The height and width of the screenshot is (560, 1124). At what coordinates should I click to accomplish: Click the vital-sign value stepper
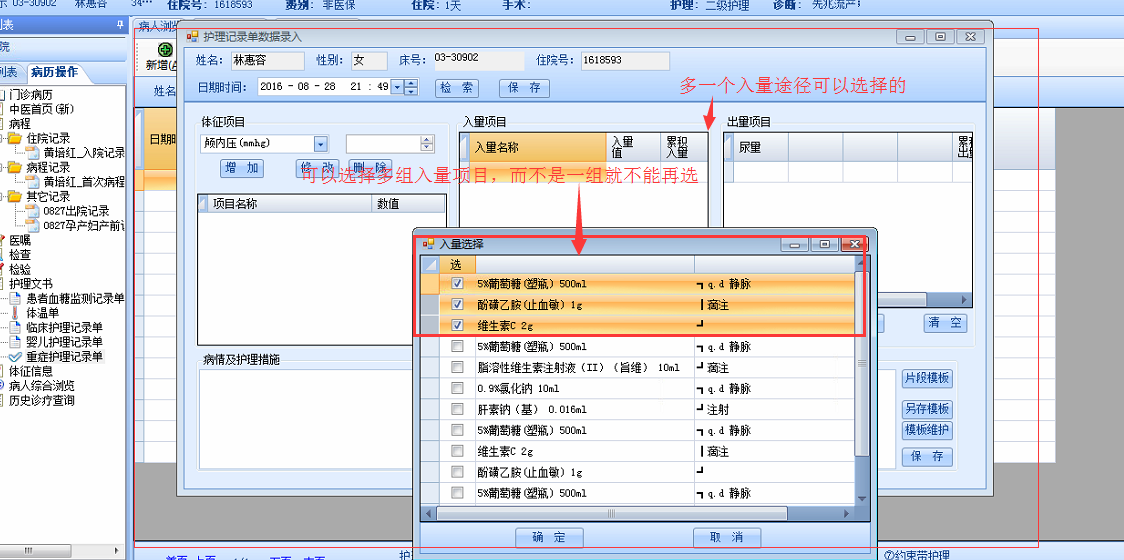[427, 144]
